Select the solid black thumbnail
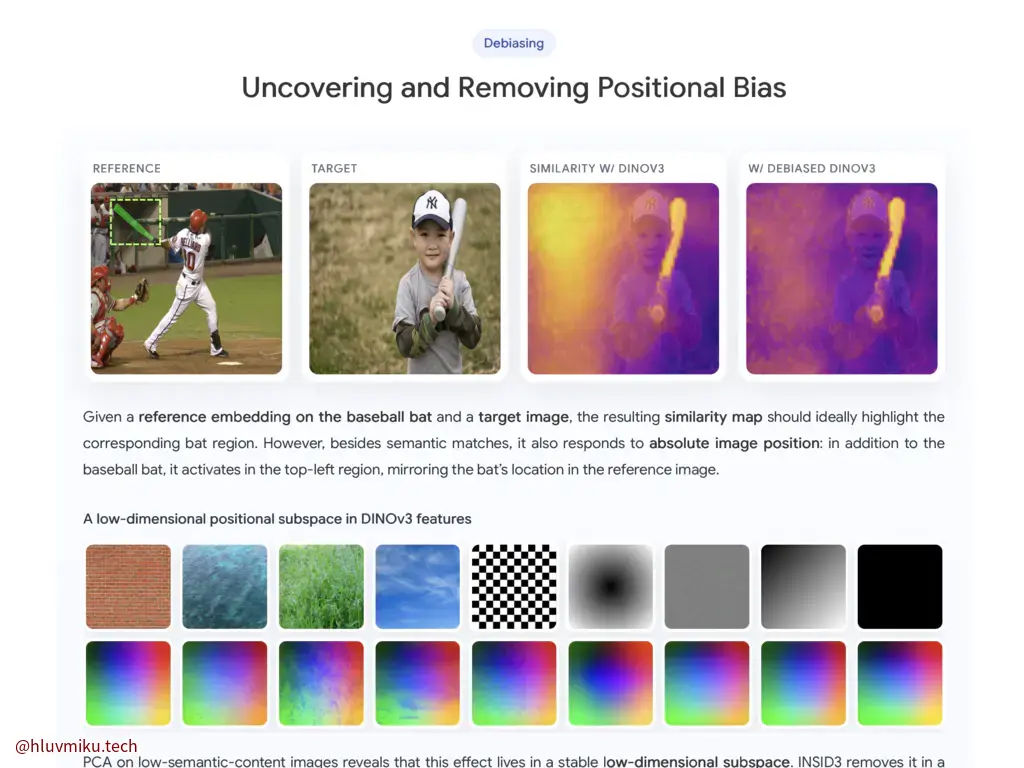Image resolution: width=1024 pixels, height=768 pixels. 900,586
